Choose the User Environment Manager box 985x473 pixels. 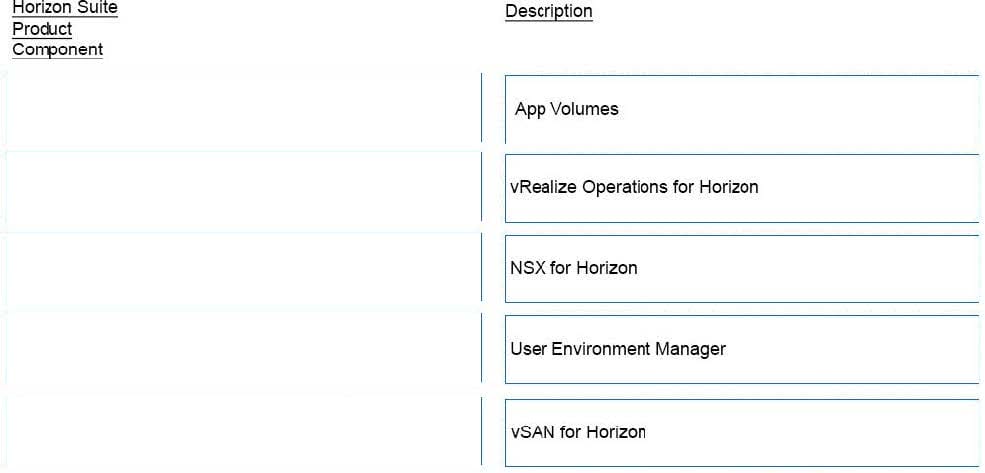744,349
